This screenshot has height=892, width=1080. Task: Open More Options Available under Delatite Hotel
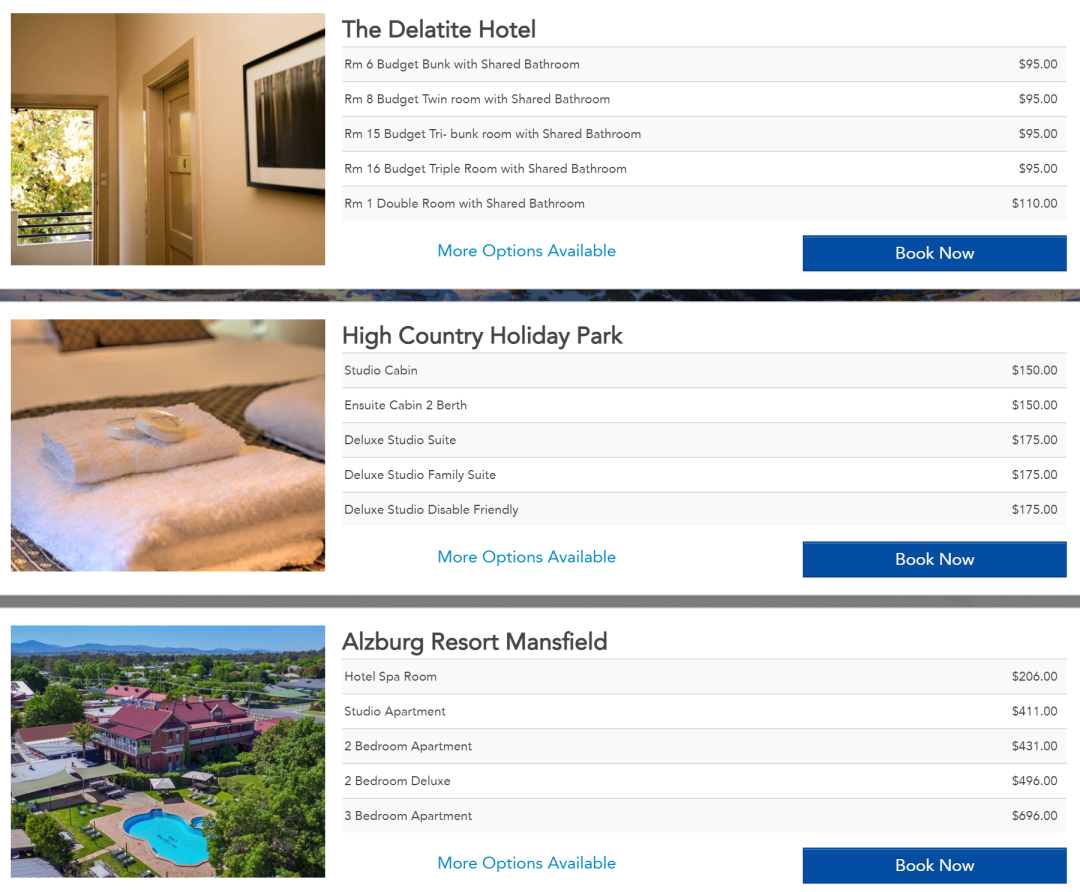(526, 251)
